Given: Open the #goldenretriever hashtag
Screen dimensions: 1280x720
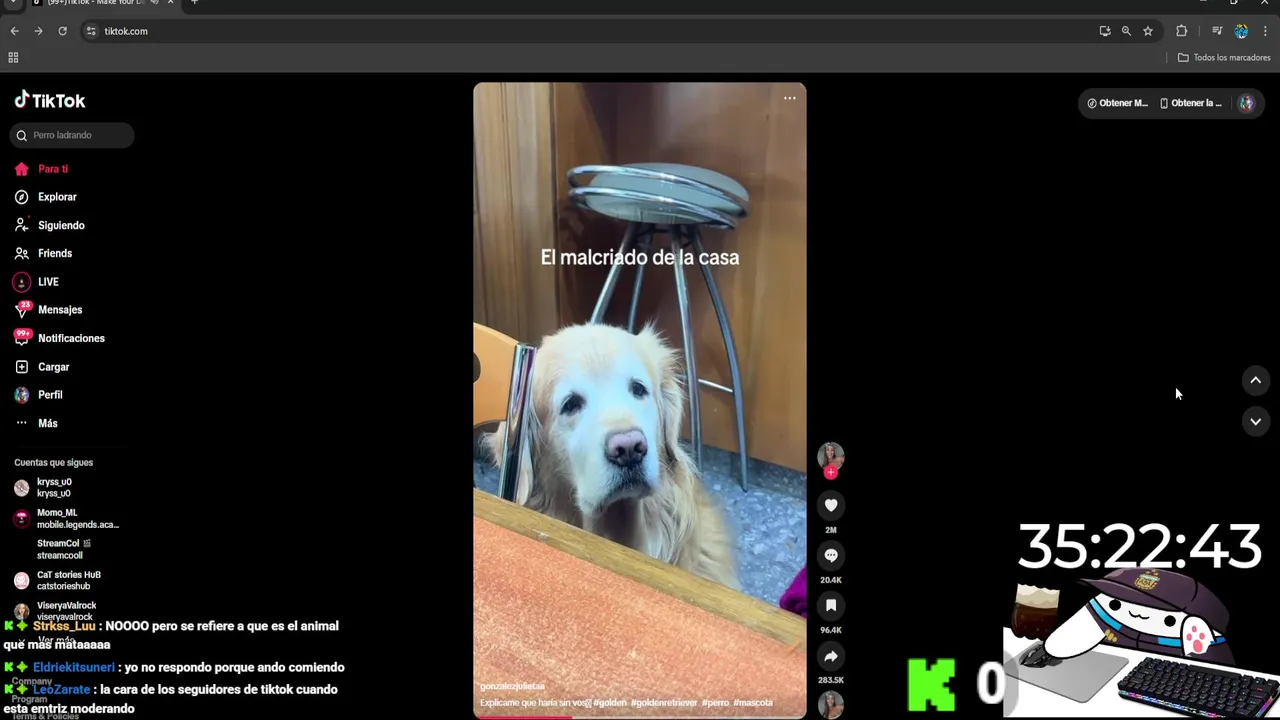Looking at the screenshot, I should pos(664,703).
